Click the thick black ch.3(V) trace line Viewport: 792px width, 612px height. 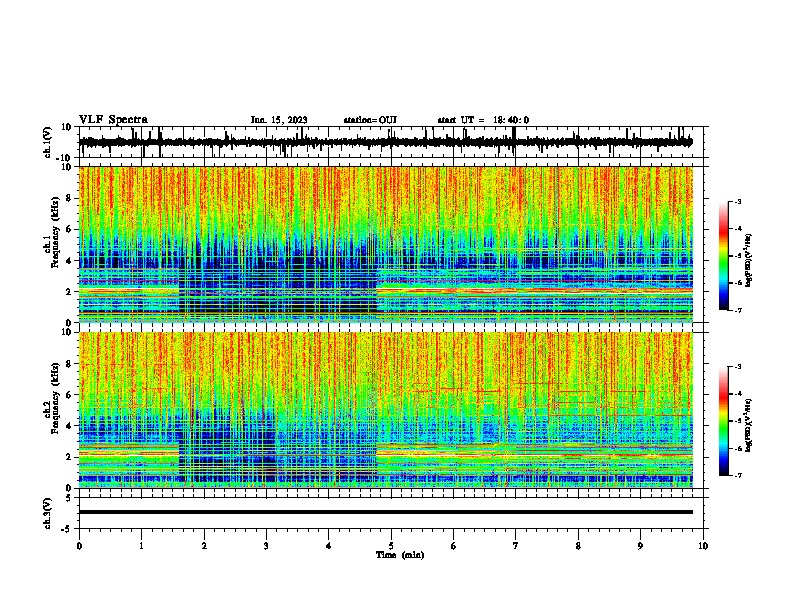386,512
